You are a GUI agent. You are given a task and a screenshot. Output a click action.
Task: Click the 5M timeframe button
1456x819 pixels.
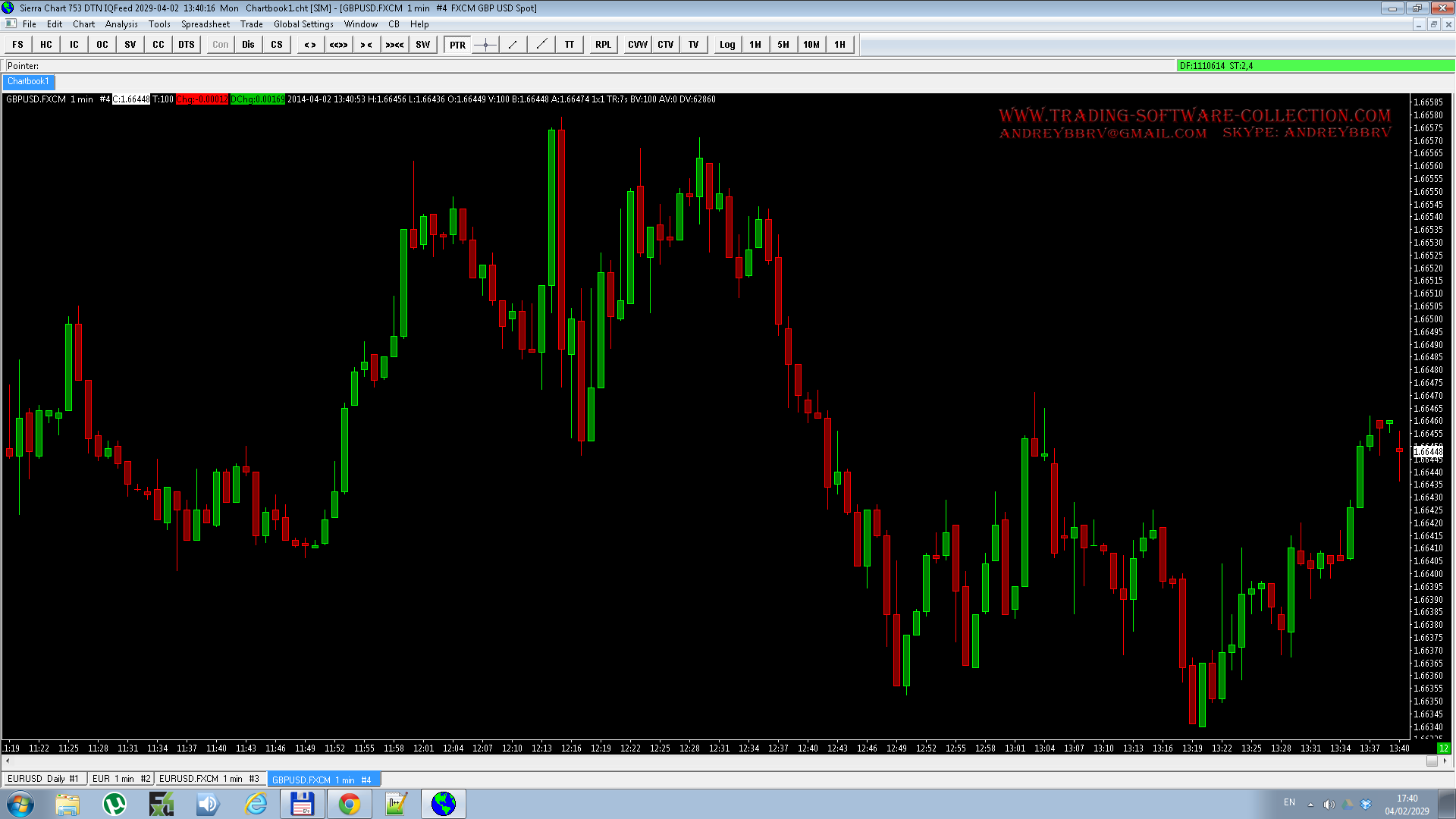click(x=783, y=45)
